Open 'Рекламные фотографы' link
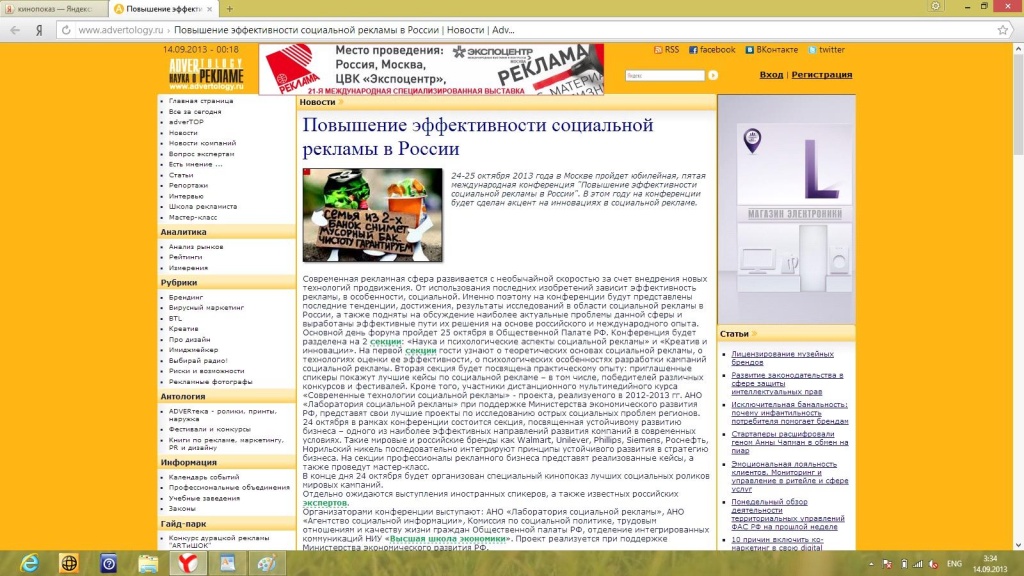This screenshot has height=576, width=1024. [210, 382]
